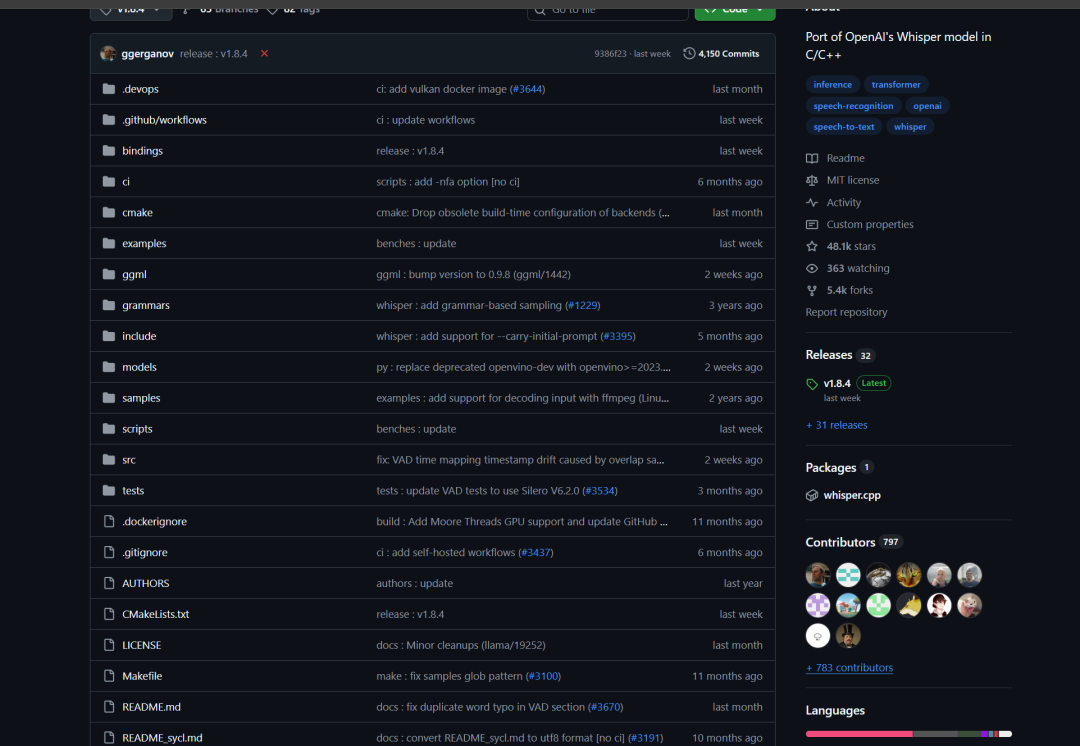Click the scripts folder icon
The height and width of the screenshot is (746, 1080).
coord(109,428)
